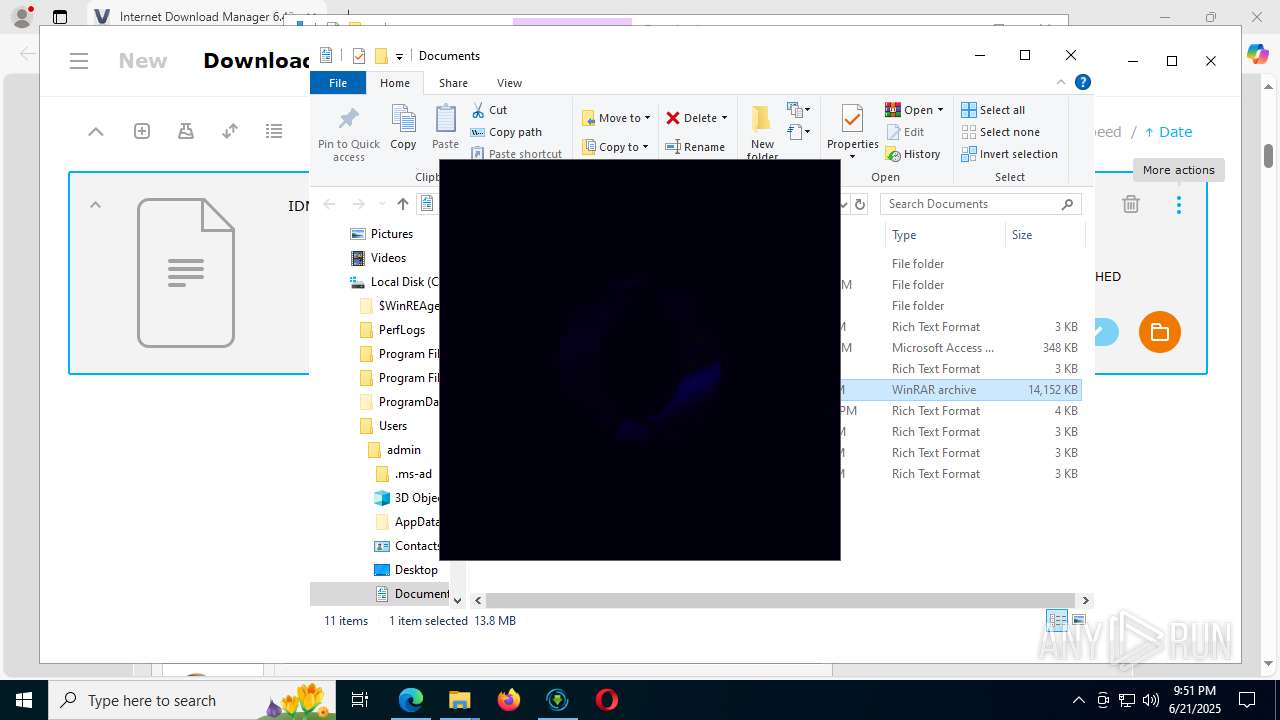Open Customize Quick Access Toolbar dropdown
This screenshot has width=1280, height=720.
tap(399, 56)
